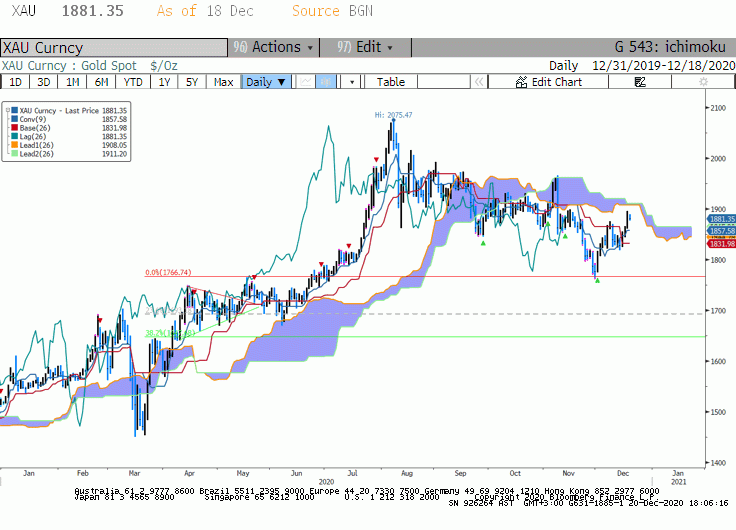Click the red 1831.98 axis price tag

coord(721,244)
